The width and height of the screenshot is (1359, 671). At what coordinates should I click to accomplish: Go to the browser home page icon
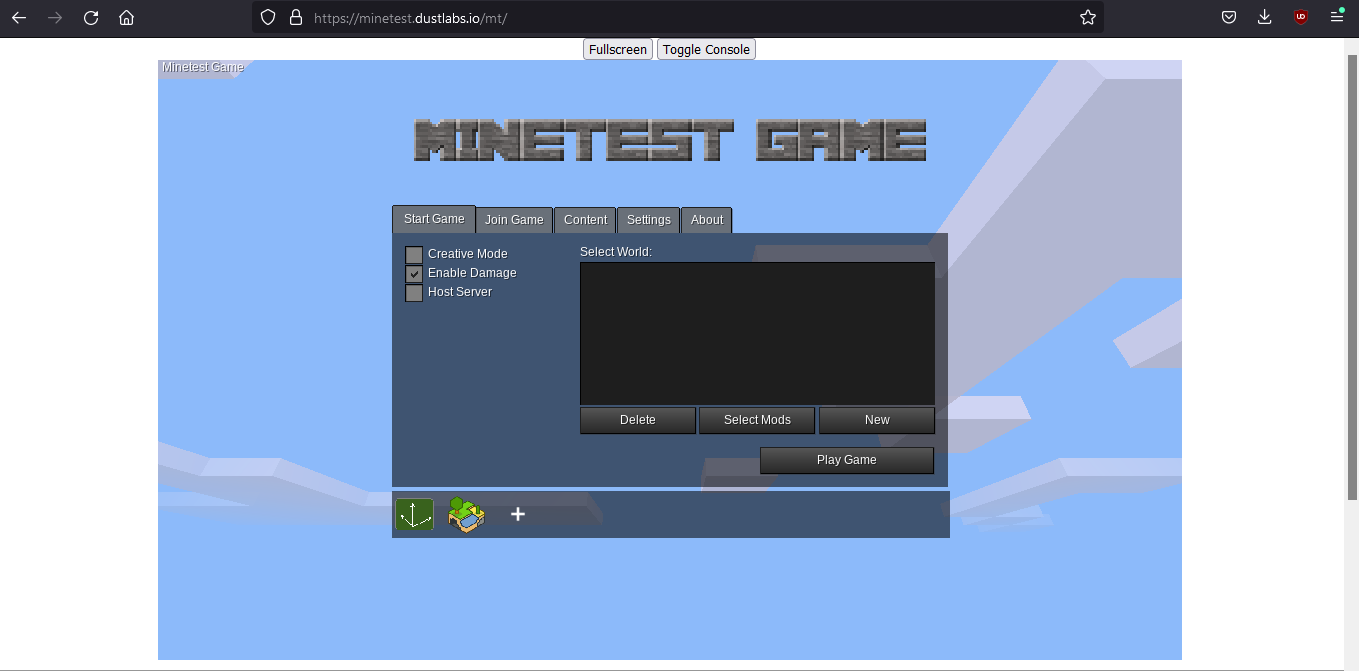126,18
